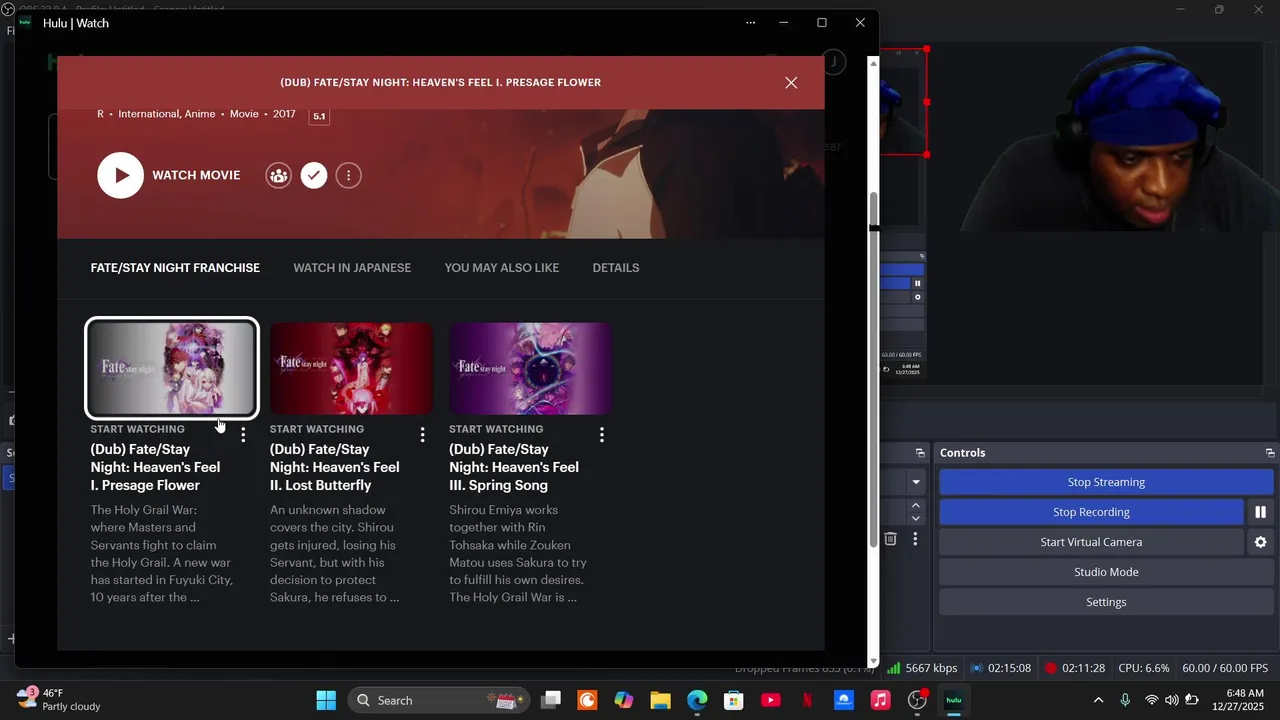Open the virtual camera settings gear in OBS

(1260, 542)
